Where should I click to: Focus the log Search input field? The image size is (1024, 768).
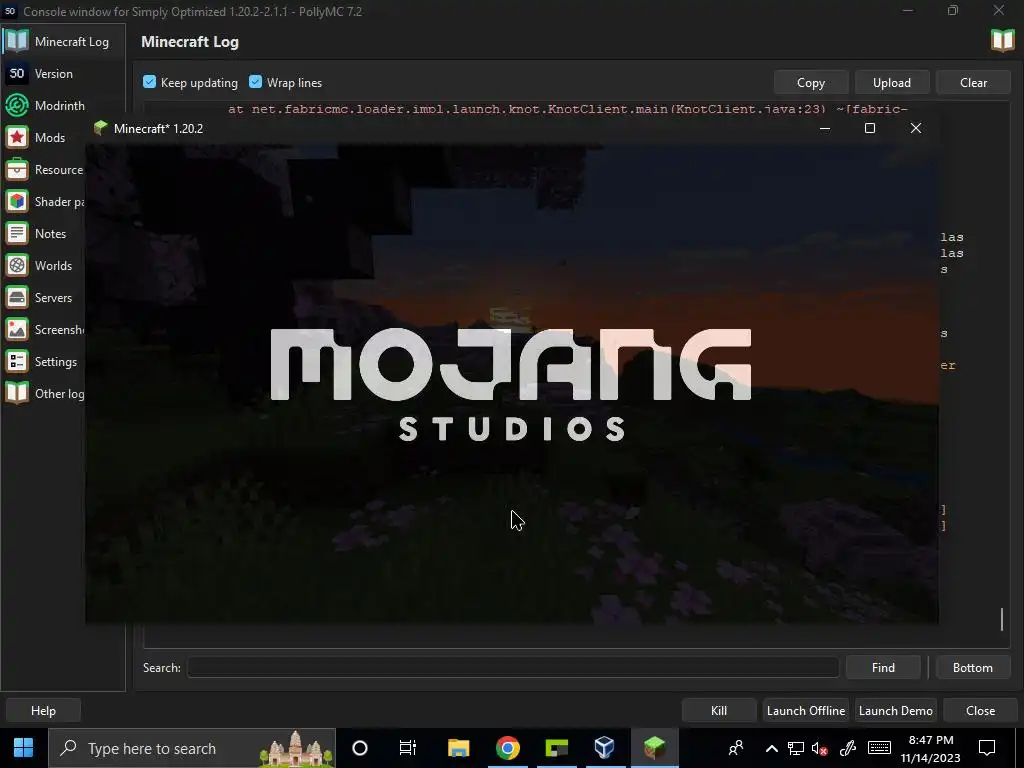[x=513, y=667]
